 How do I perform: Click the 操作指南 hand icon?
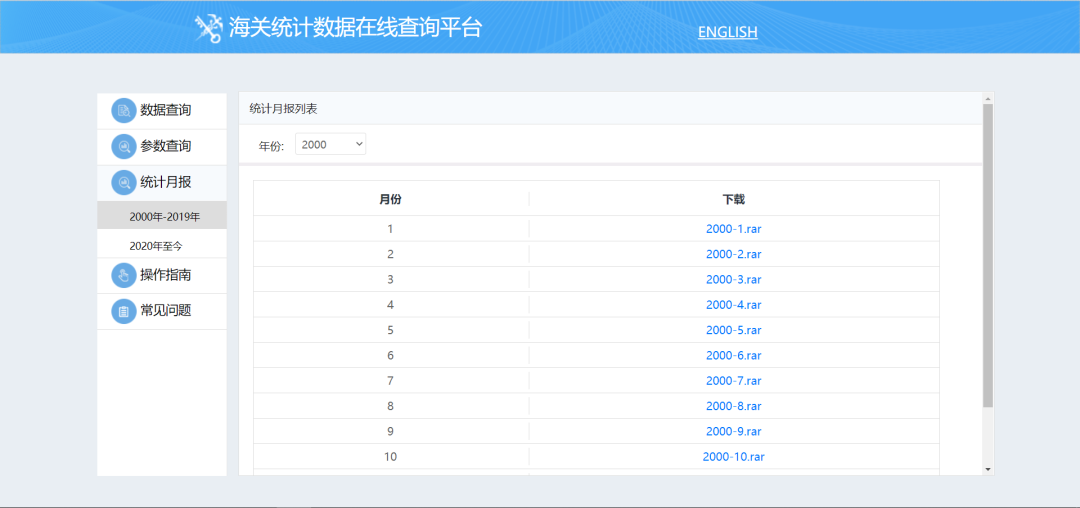(124, 275)
